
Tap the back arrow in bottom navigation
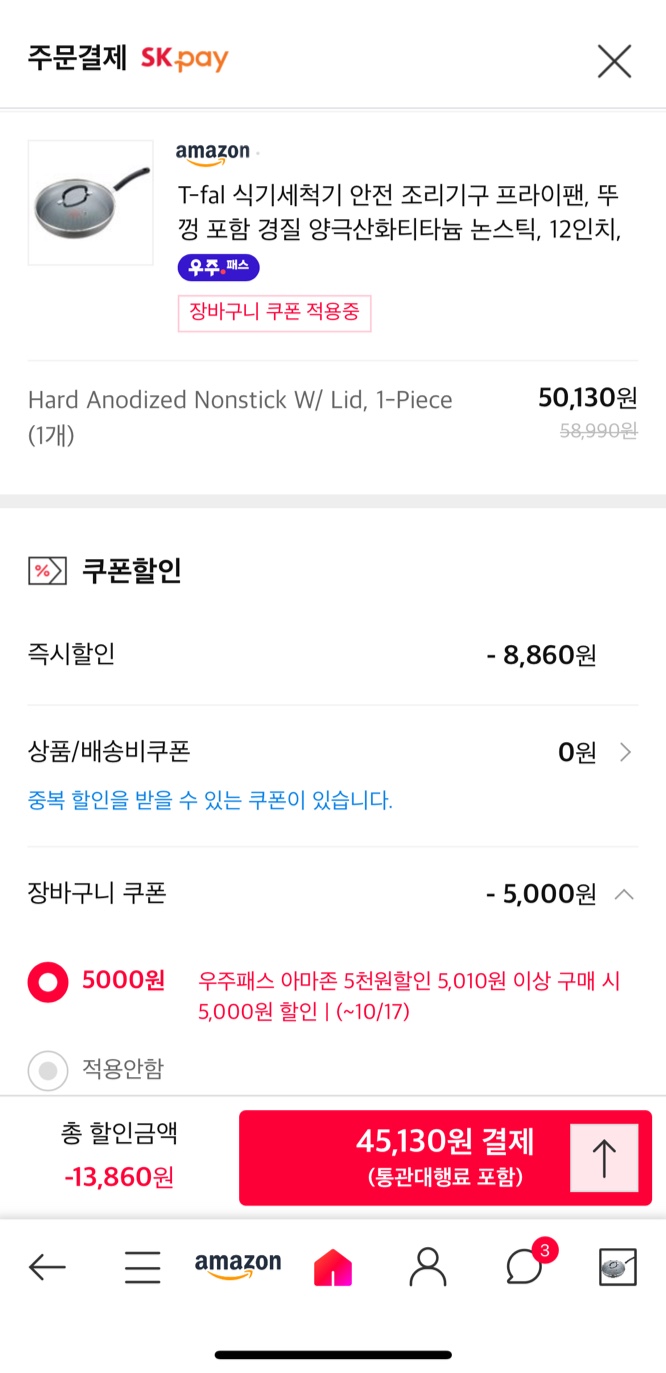point(47,1267)
